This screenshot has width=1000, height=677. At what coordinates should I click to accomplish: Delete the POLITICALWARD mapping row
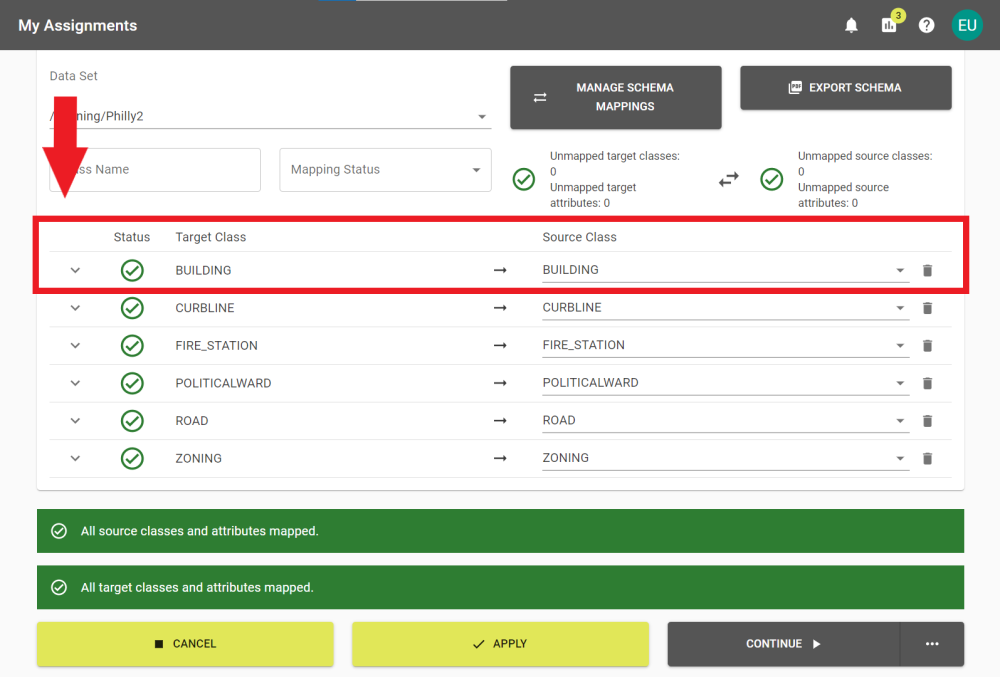pos(927,383)
